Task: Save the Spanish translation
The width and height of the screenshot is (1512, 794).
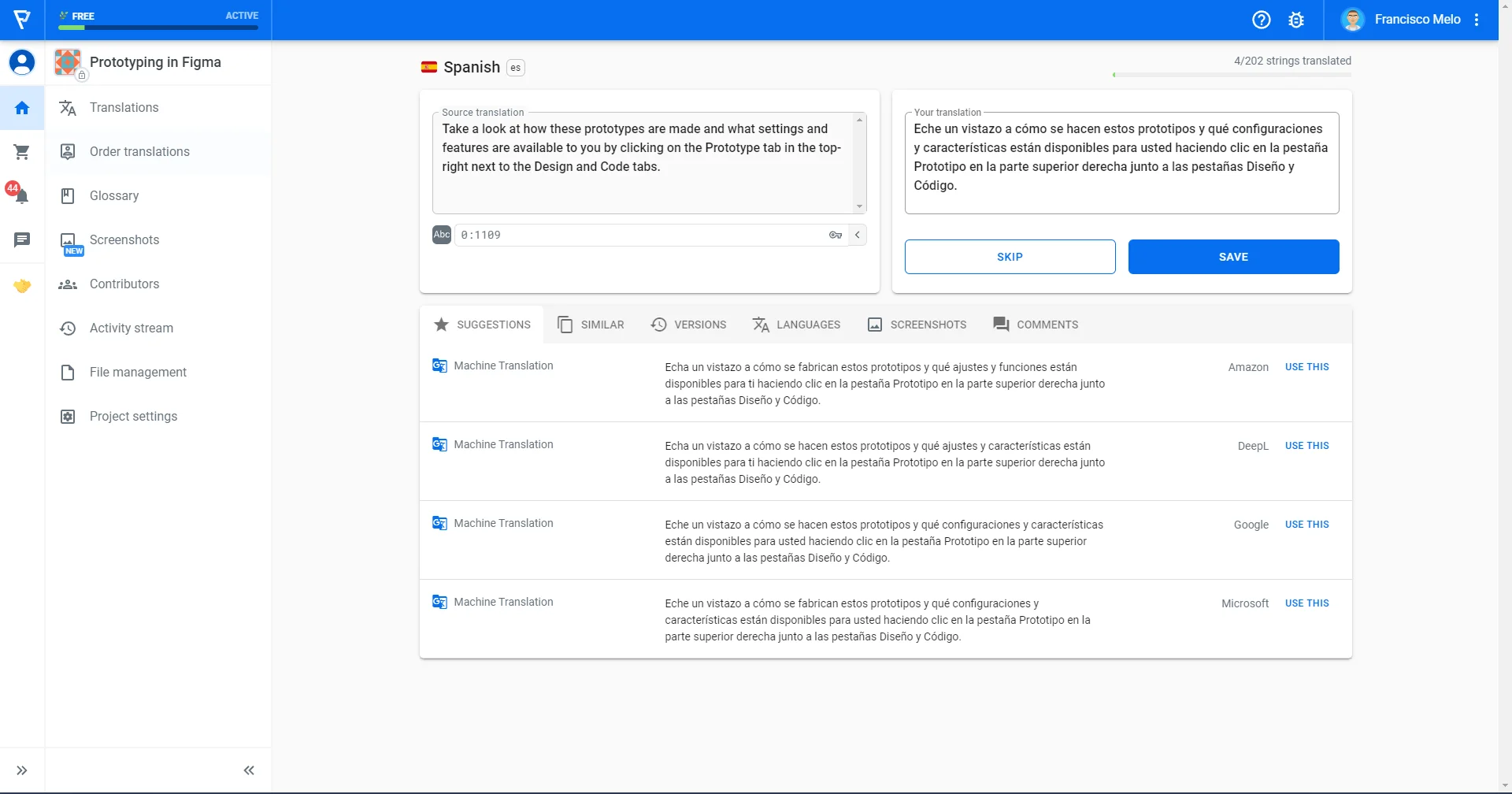Action: [1233, 257]
